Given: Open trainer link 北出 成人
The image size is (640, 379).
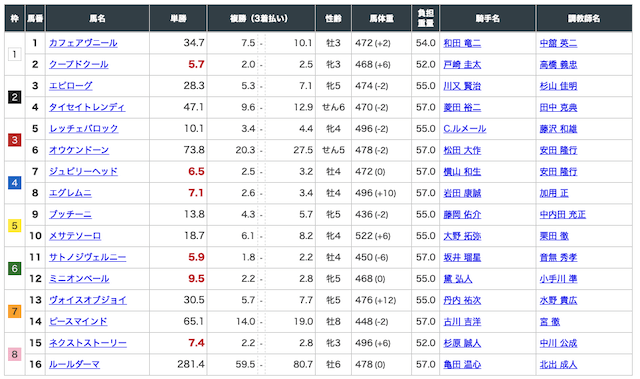Looking at the screenshot, I should [x=558, y=364].
